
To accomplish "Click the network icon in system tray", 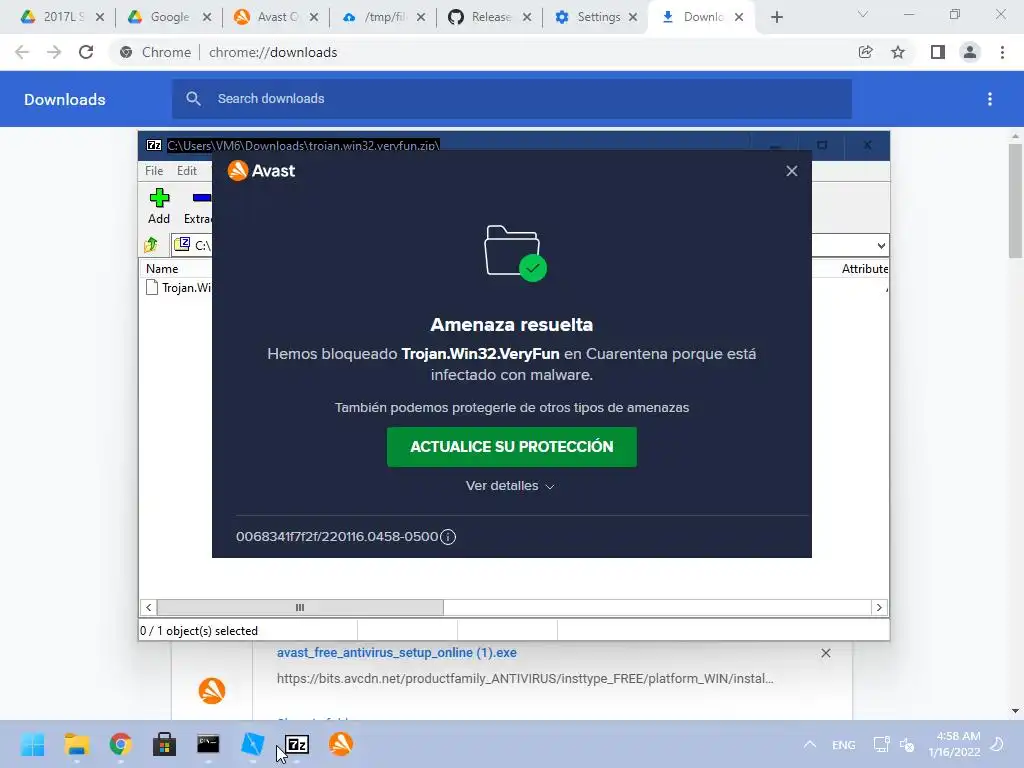I will point(881,744).
